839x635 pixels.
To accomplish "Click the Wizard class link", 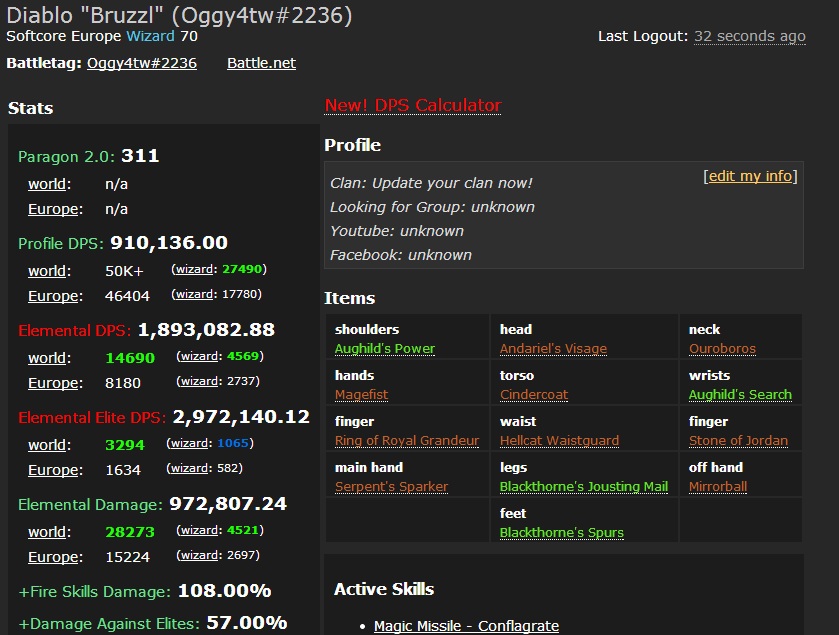I will [150, 36].
